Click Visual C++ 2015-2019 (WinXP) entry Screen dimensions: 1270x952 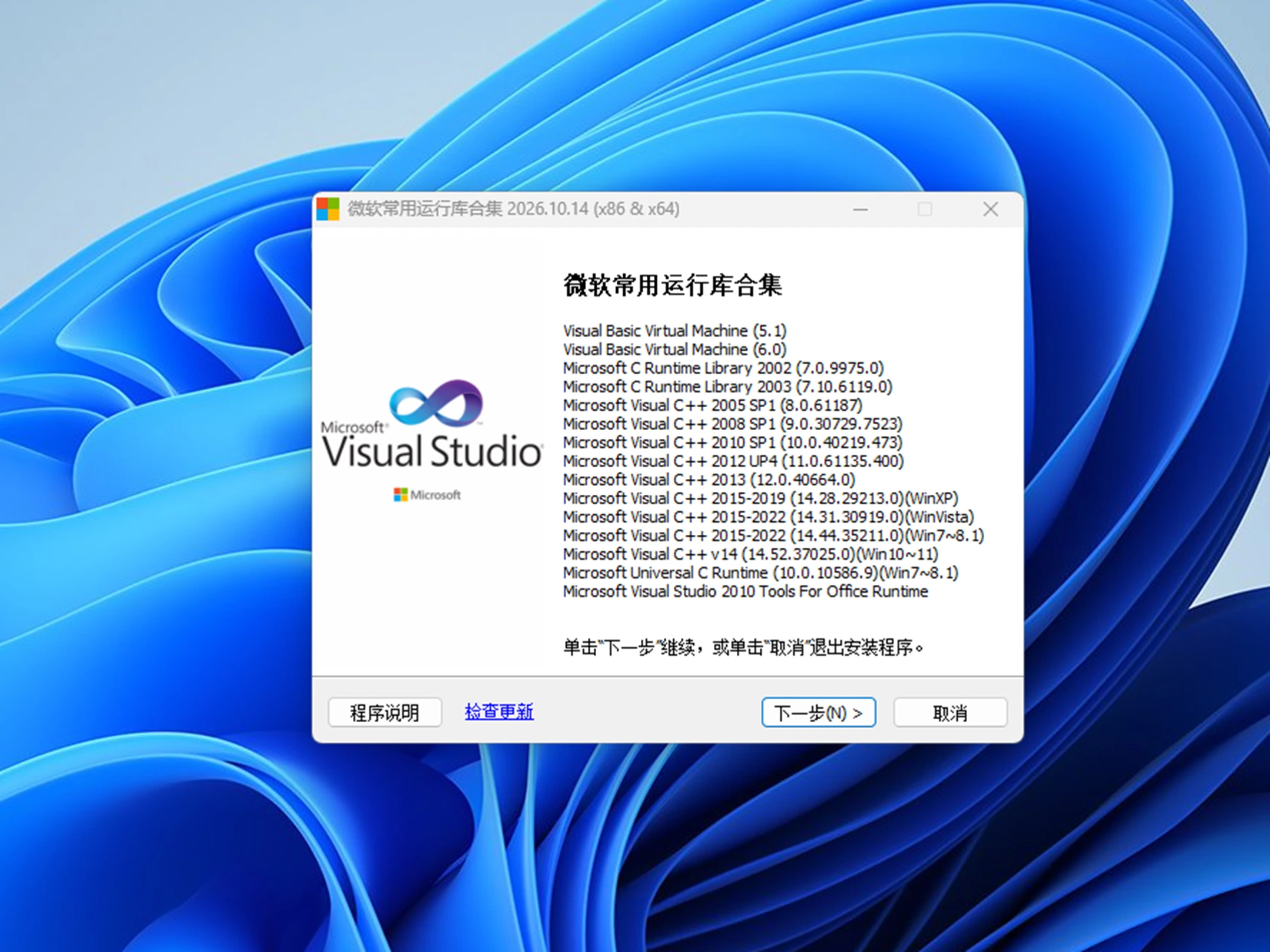coord(761,499)
